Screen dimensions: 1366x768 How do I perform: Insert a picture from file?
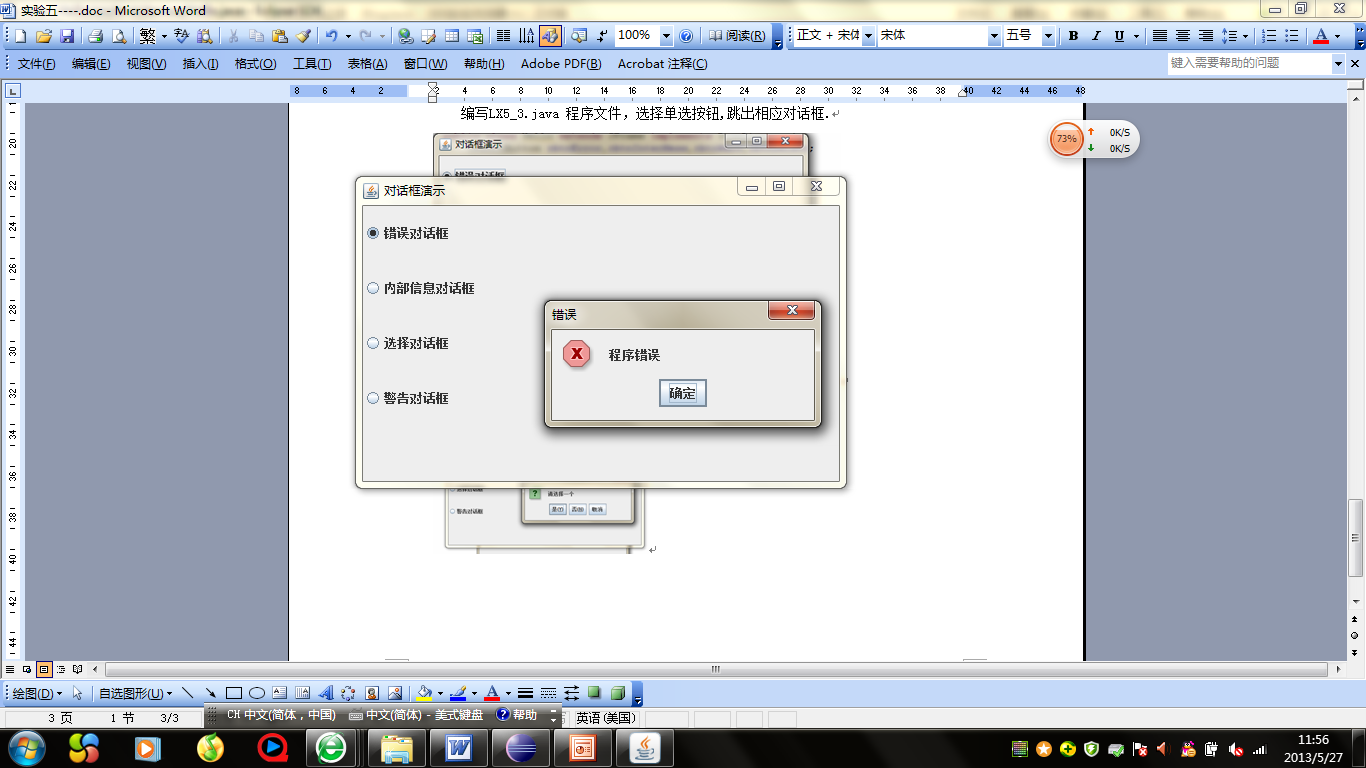[x=395, y=693]
